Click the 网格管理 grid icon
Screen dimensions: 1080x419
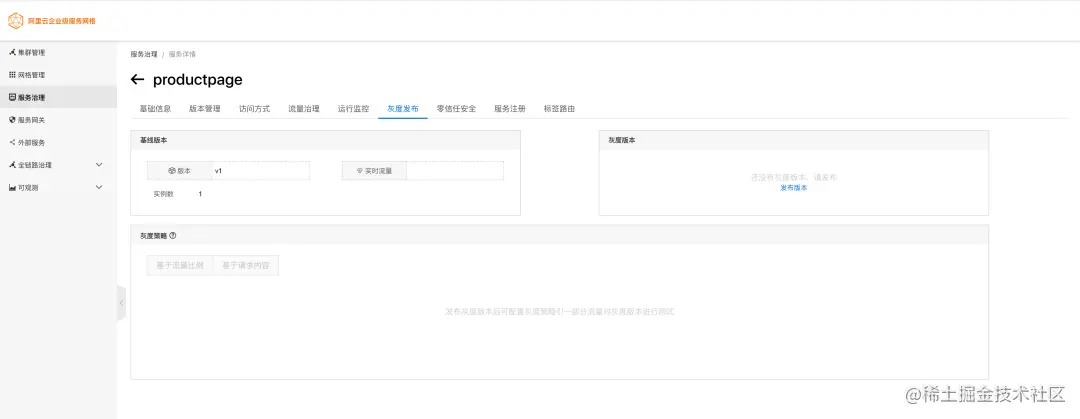click(x=12, y=74)
